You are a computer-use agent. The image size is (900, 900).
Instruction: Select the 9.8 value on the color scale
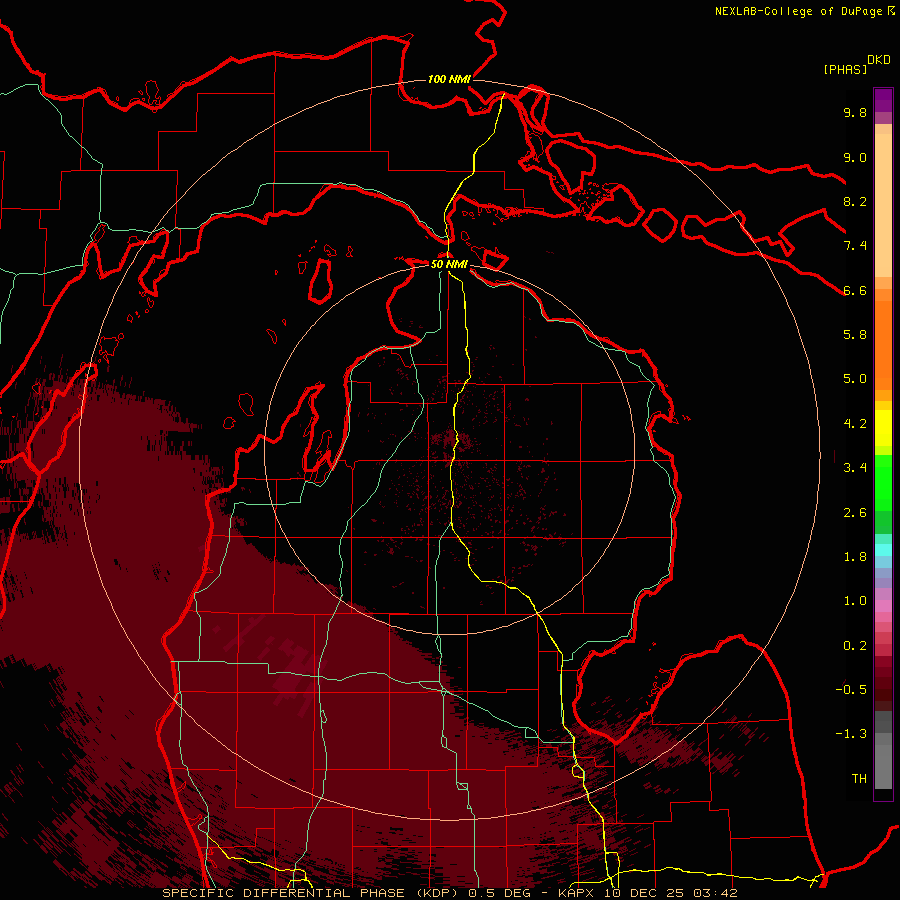coord(855,112)
